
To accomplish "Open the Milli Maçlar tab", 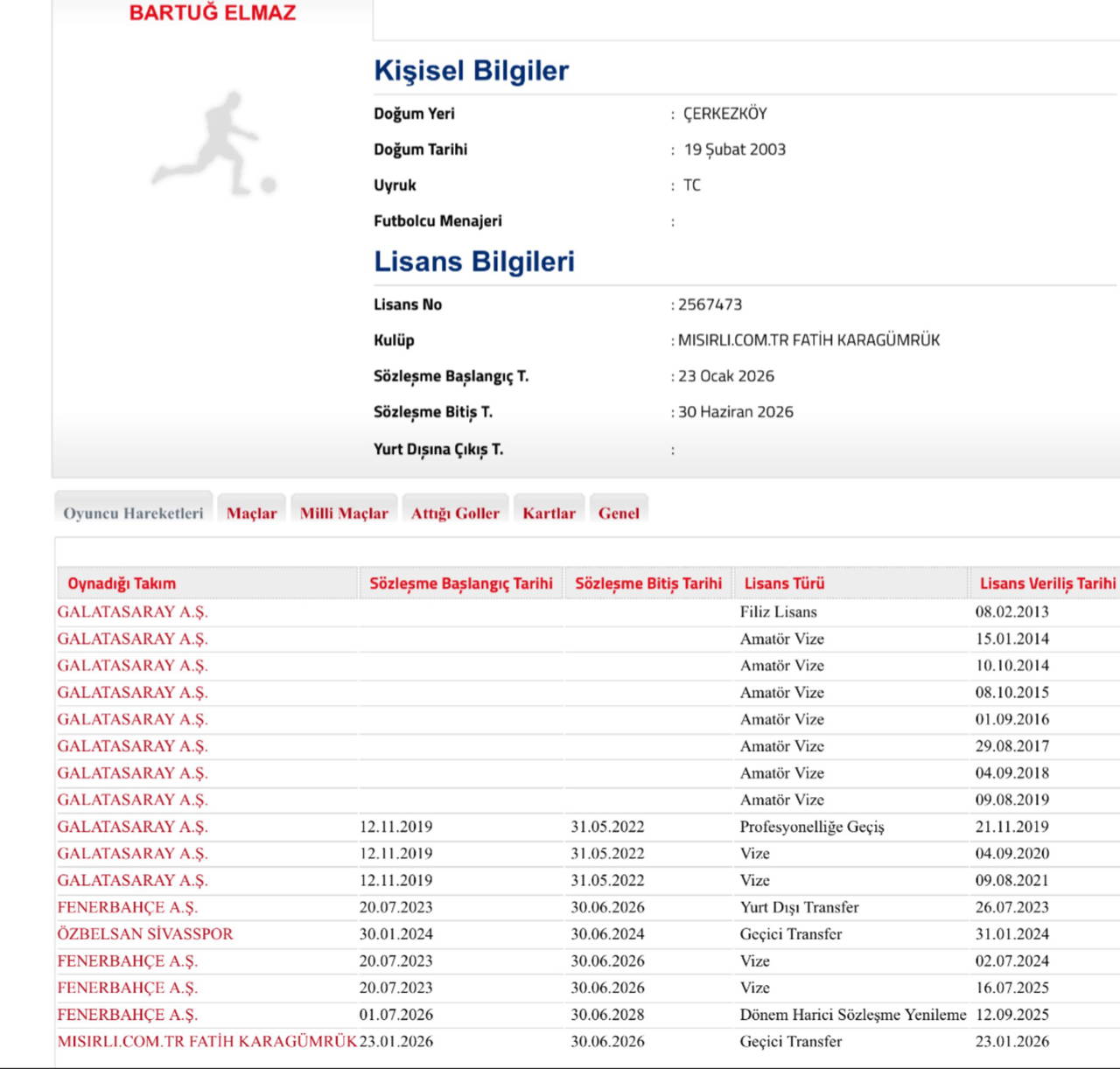I will pyautogui.click(x=344, y=514).
